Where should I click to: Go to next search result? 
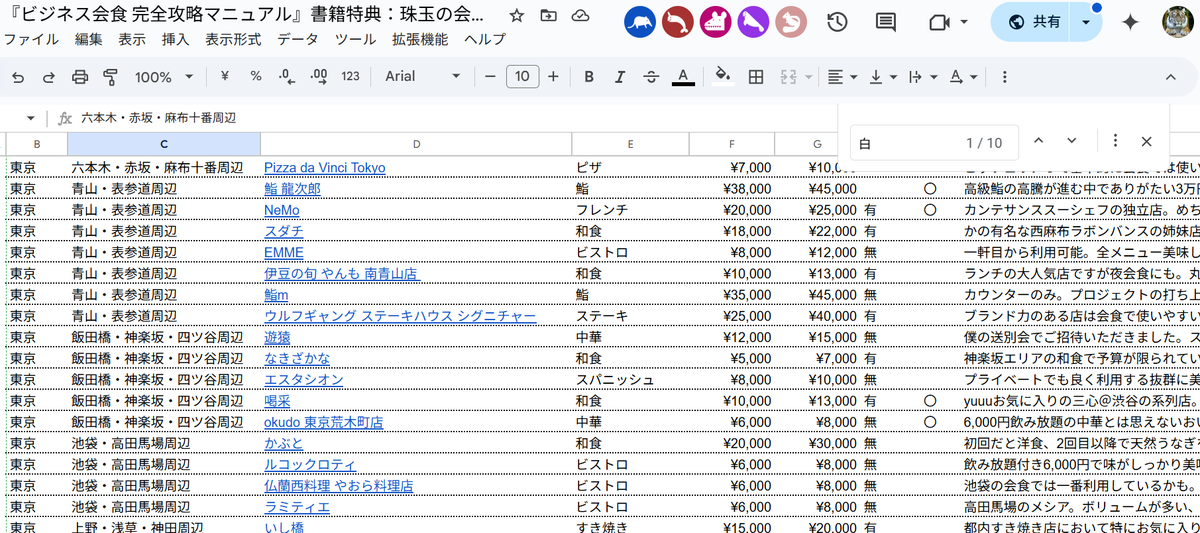pyautogui.click(x=1072, y=141)
